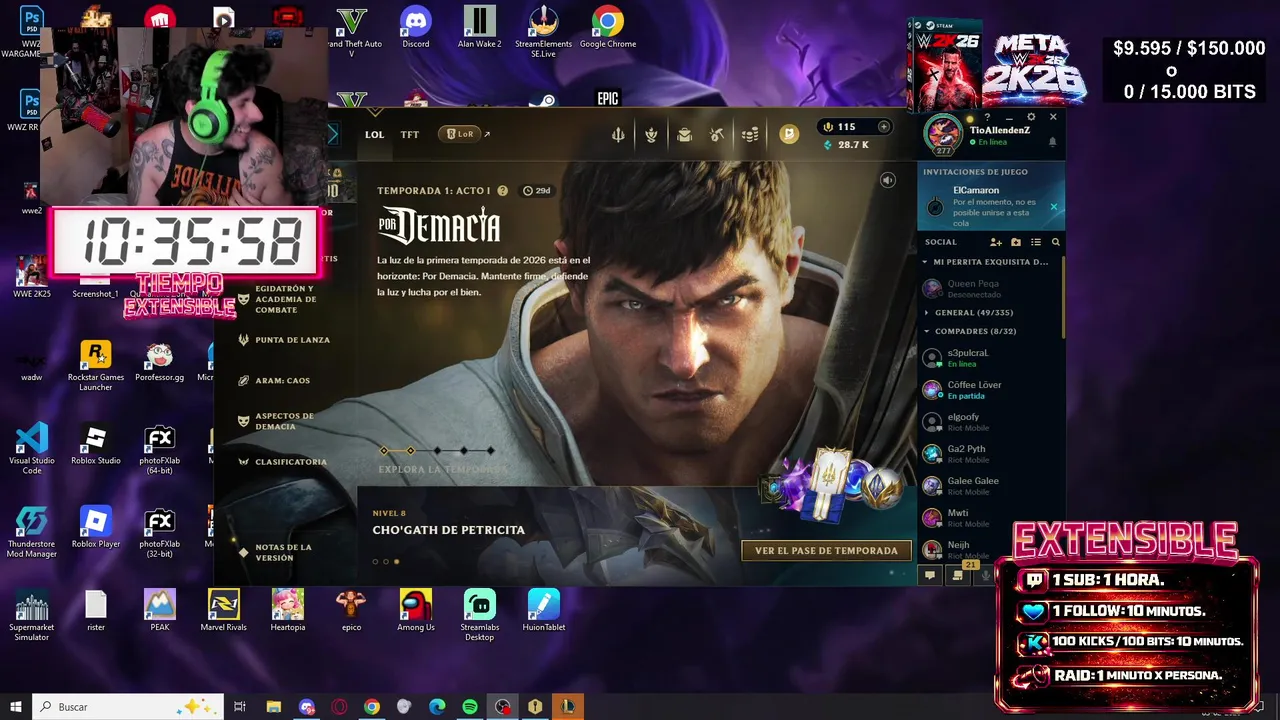Select friend elgoofy

[988, 421]
